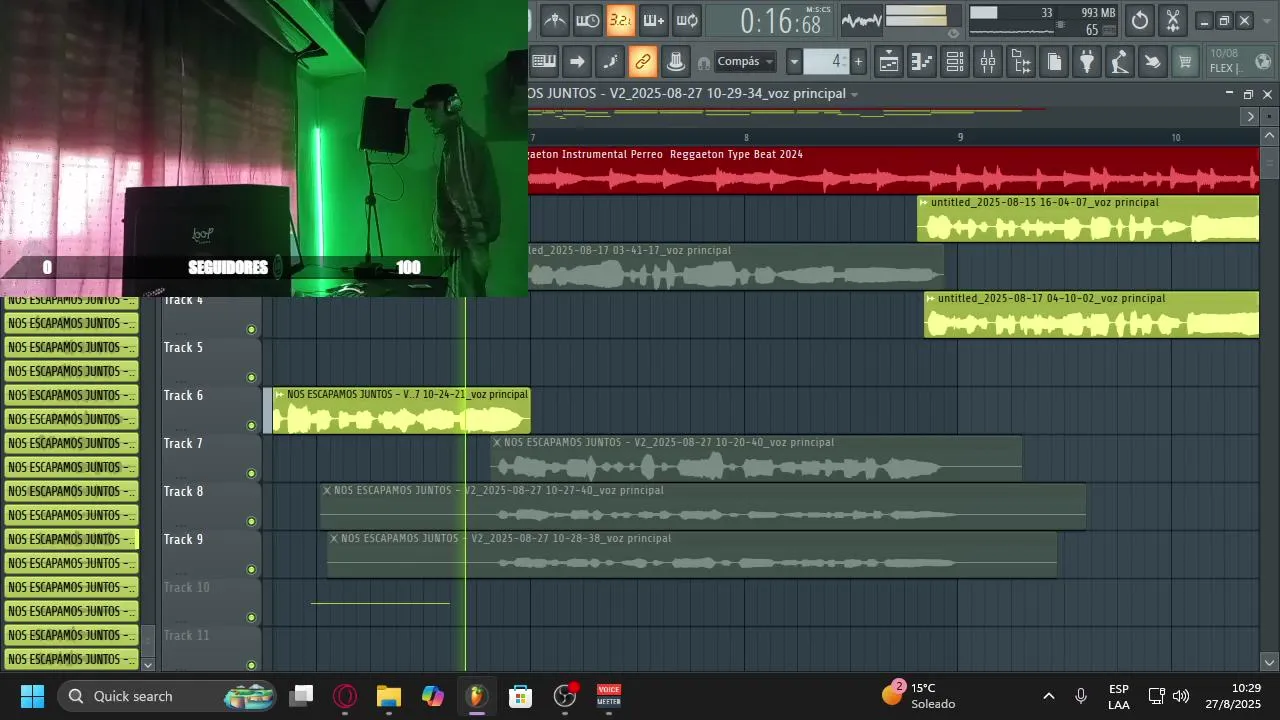The image size is (1280, 720).
Task: Toggle mute dot on Track 10
Action: [x=251, y=617]
